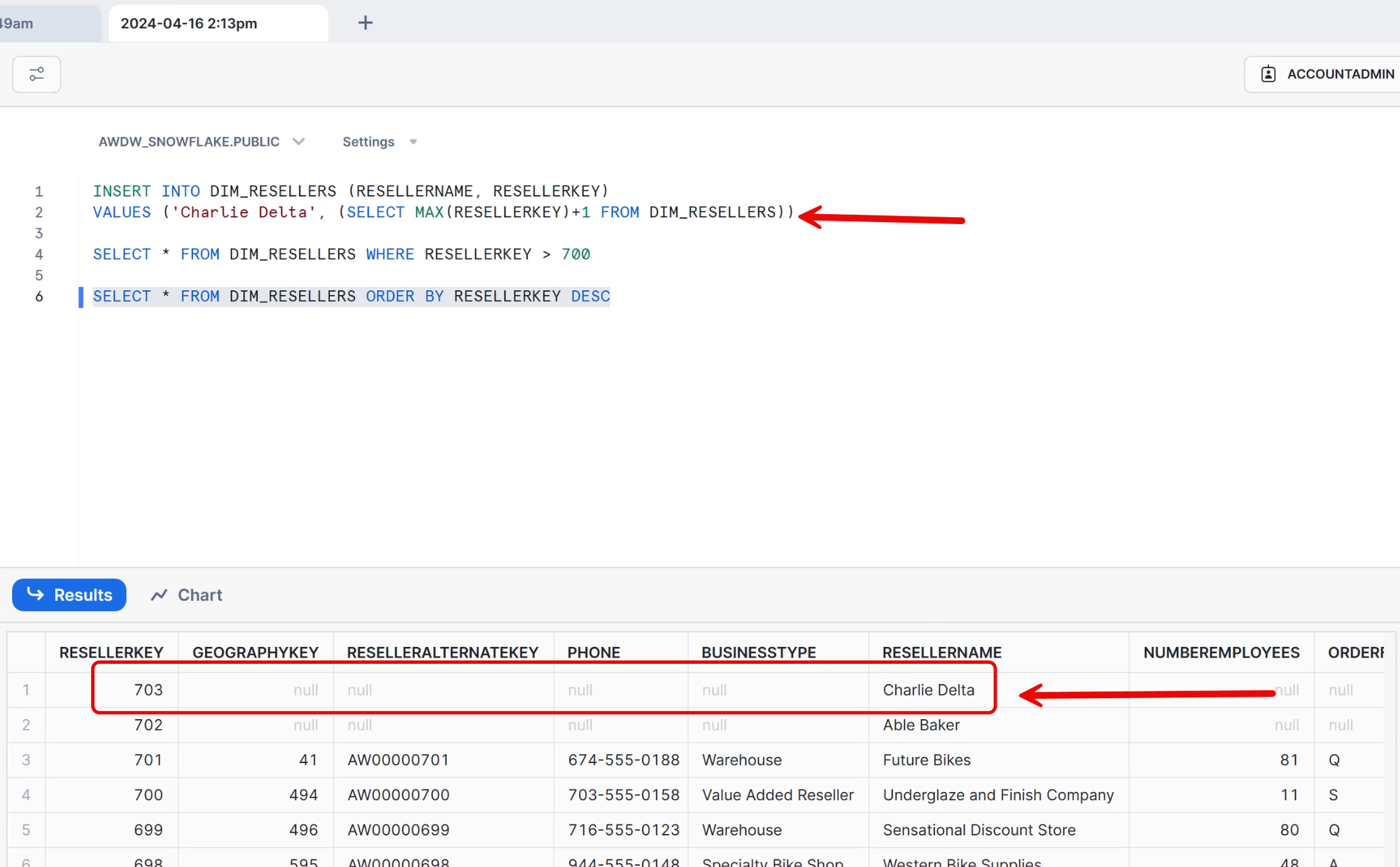Open the Settings dropdown arrow
Viewport: 1400px width, 867px height.
(413, 141)
